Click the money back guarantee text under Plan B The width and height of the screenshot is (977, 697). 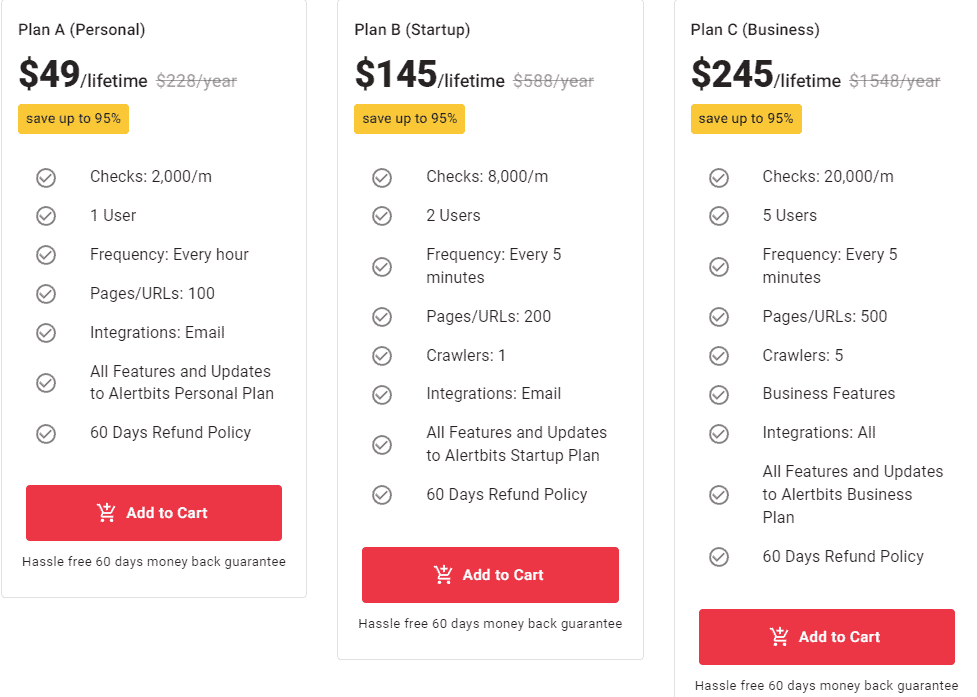point(490,623)
